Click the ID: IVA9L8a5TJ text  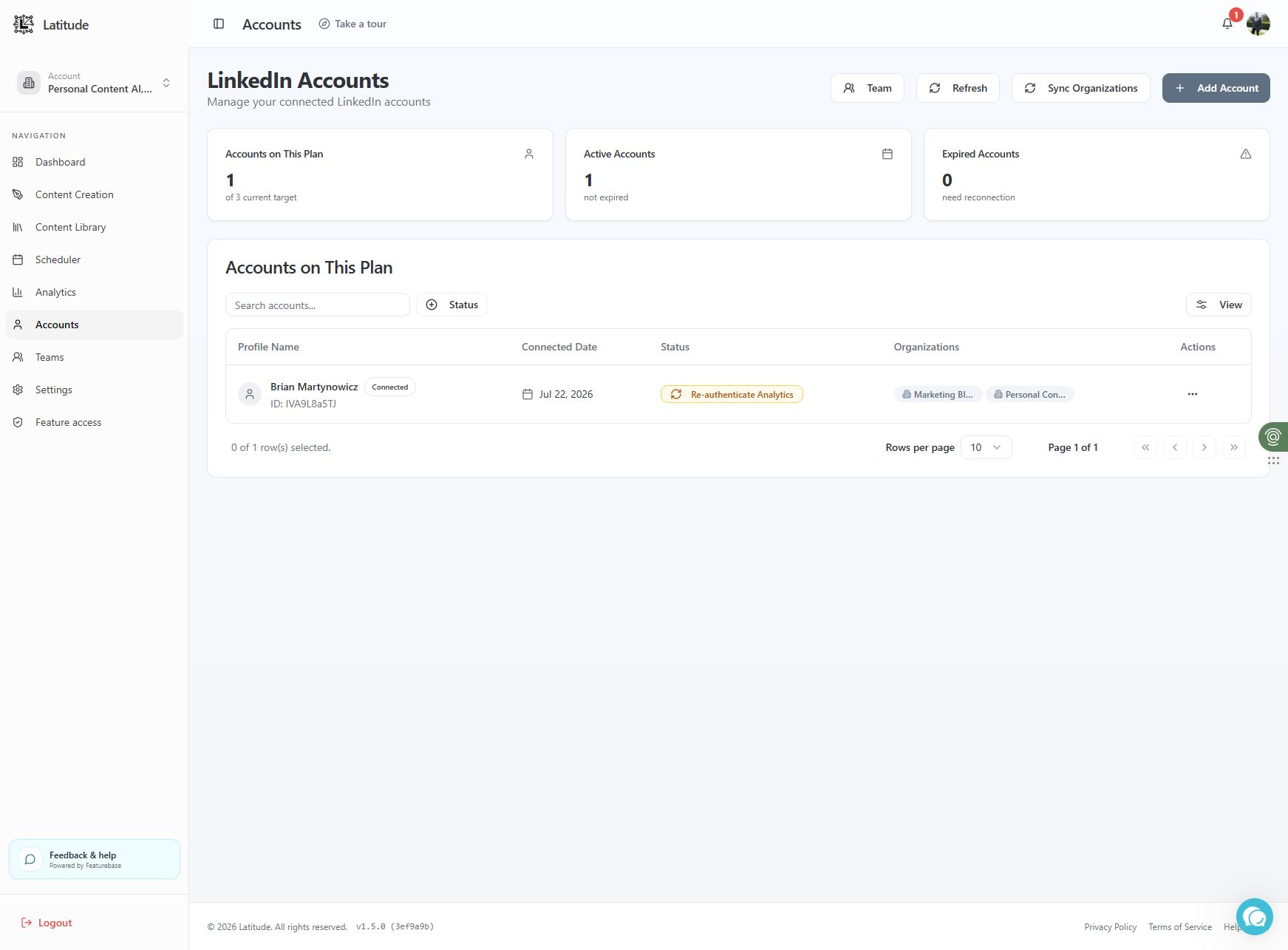point(303,404)
